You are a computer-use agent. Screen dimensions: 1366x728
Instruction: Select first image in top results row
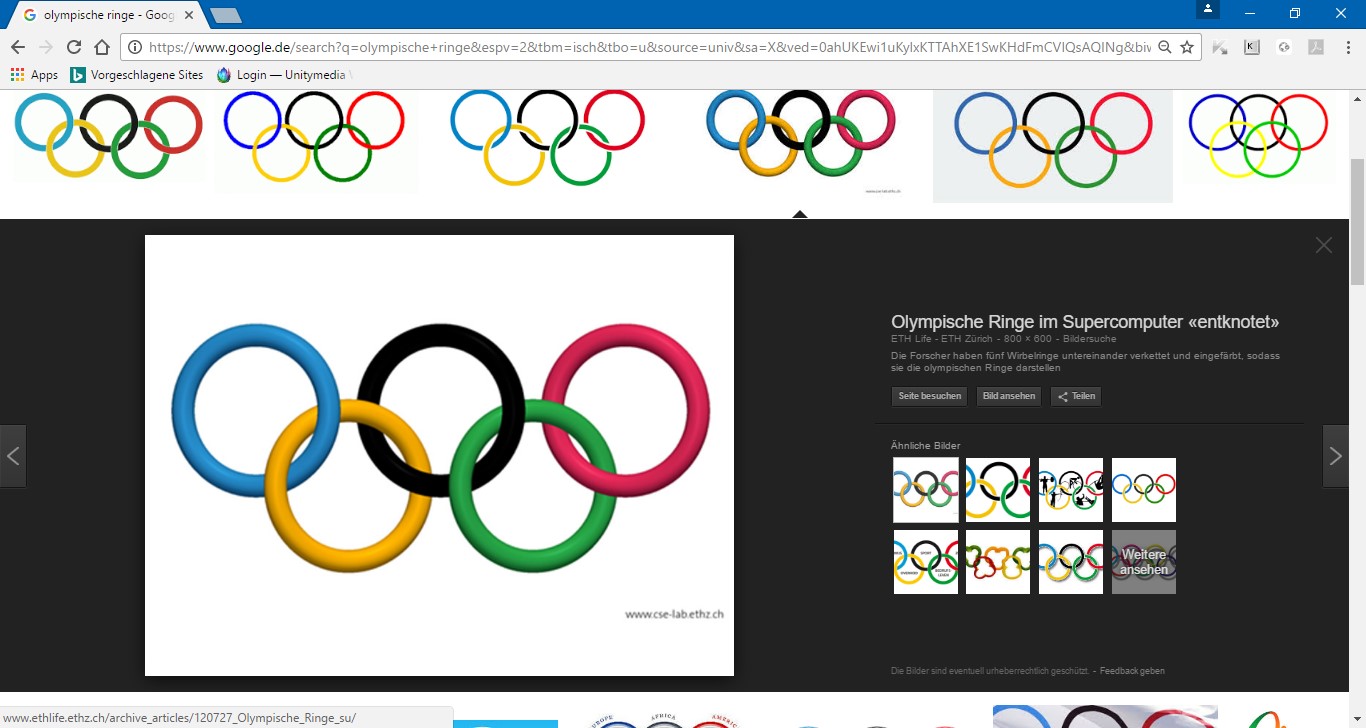108,136
